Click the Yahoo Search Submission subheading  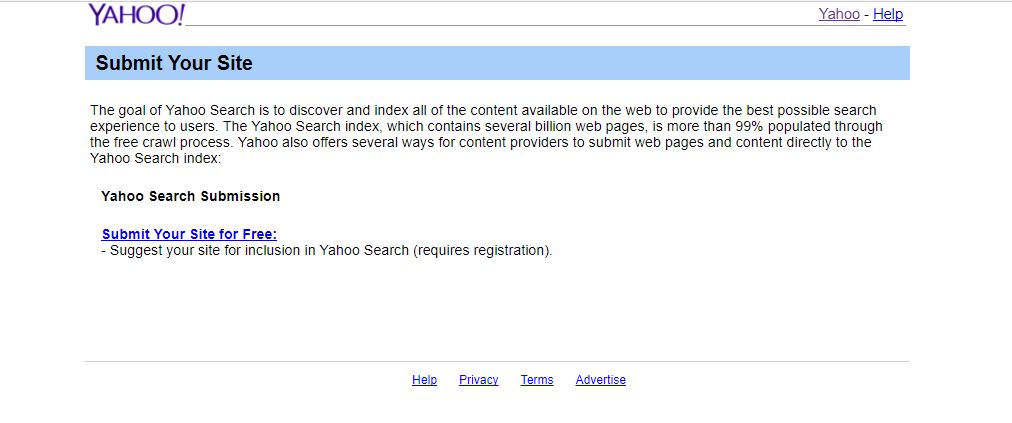coord(190,196)
